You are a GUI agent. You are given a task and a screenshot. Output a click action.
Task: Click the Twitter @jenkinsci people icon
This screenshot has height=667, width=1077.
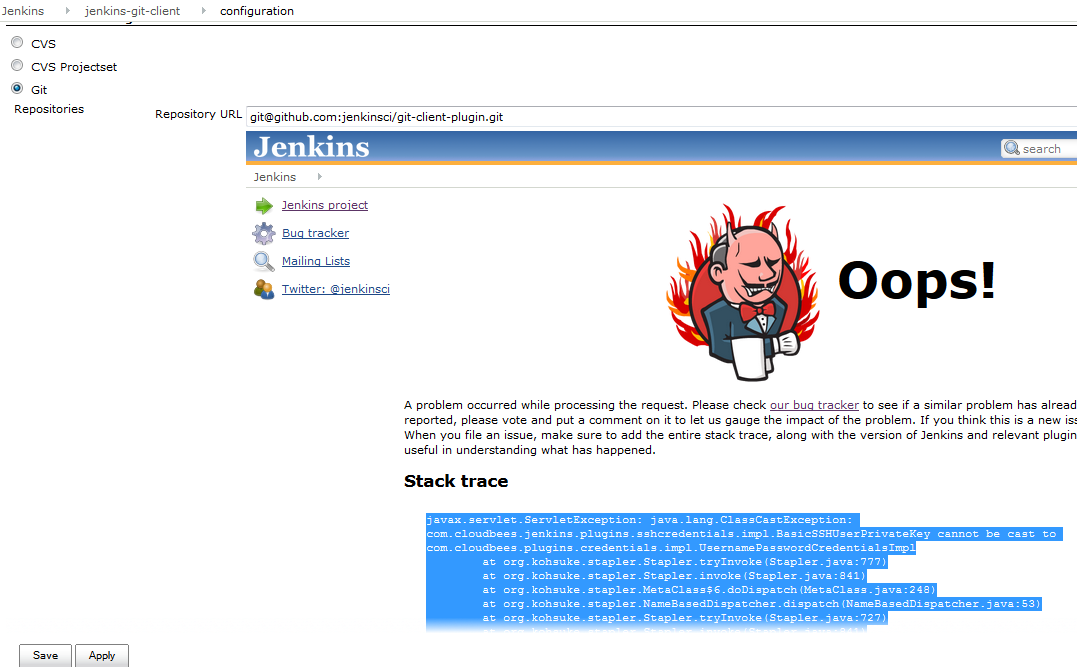click(x=264, y=290)
